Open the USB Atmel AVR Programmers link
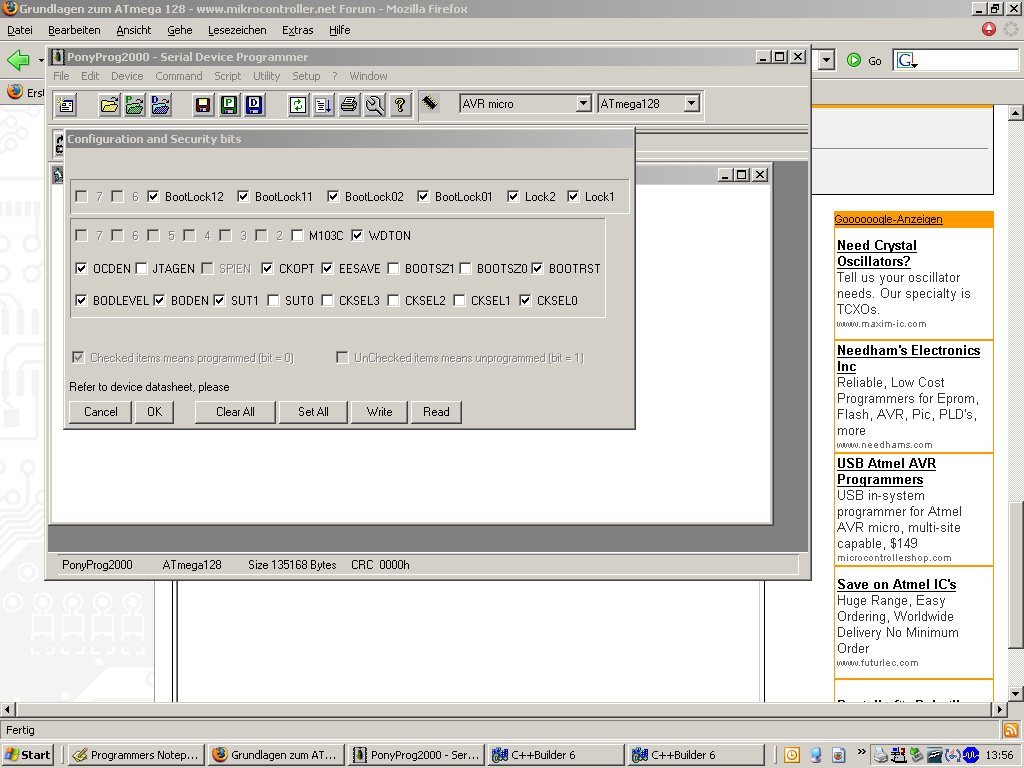This screenshot has height=768, width=1024. tap(886, 472)
